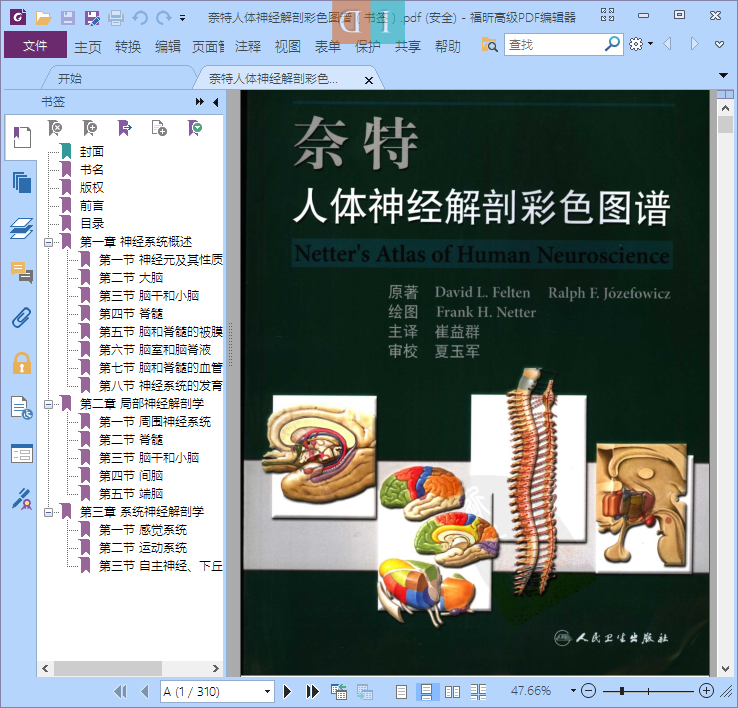The image size is (738, 708).
Task: Click inside the 查找 search field
Action: 554,45
